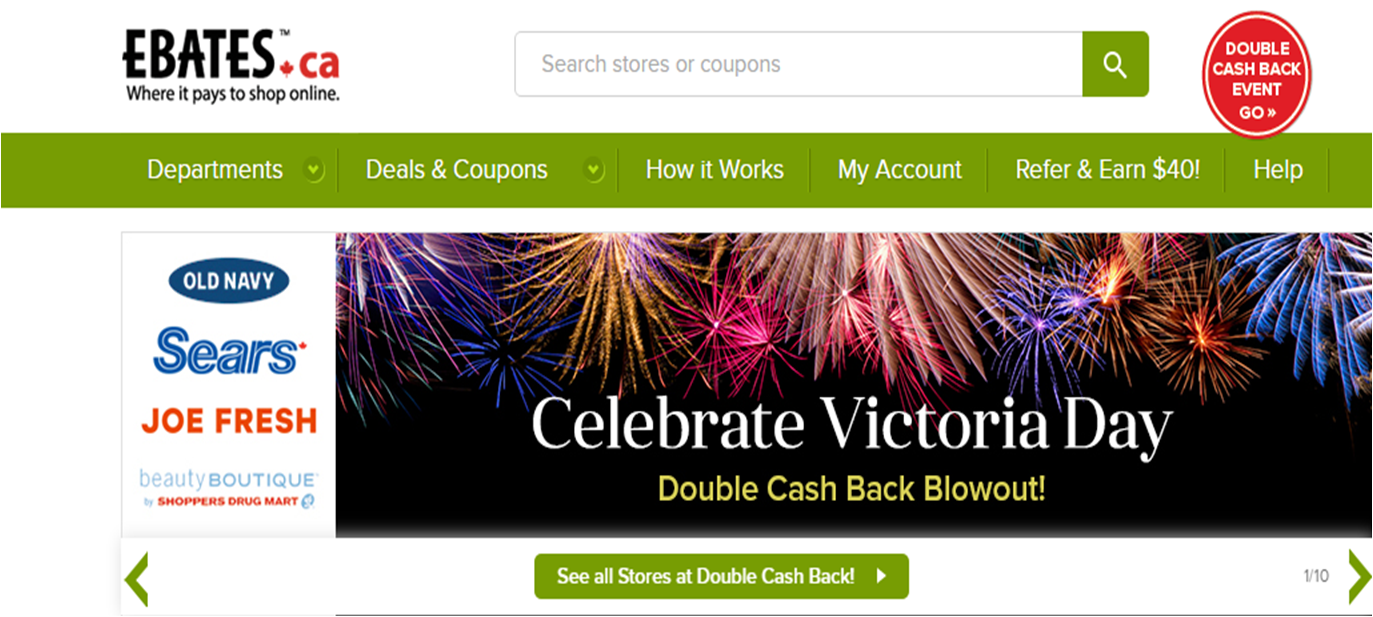This screenshot has height=617, width=1373.
Task: Open the Sears store logo
Action: point(229,351)
